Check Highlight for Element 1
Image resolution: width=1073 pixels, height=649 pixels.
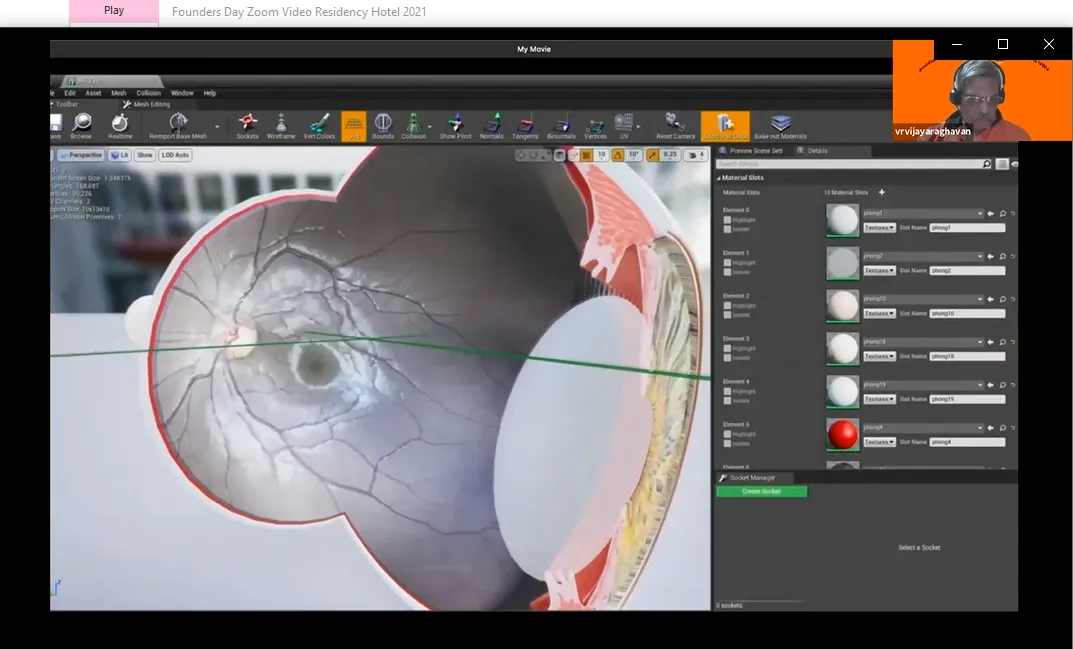727,263
